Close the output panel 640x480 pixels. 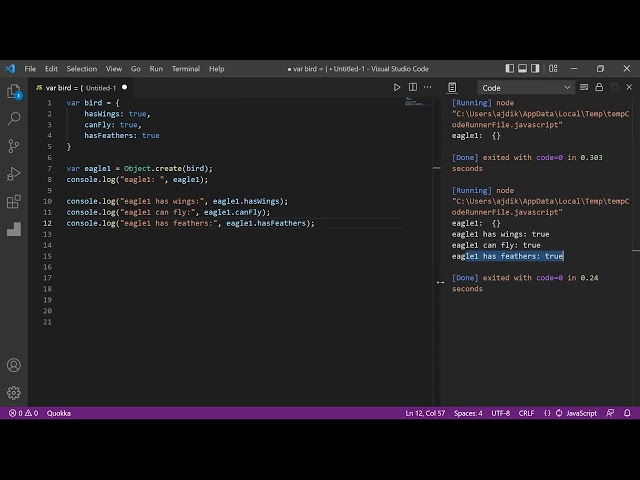coord(629,87)
